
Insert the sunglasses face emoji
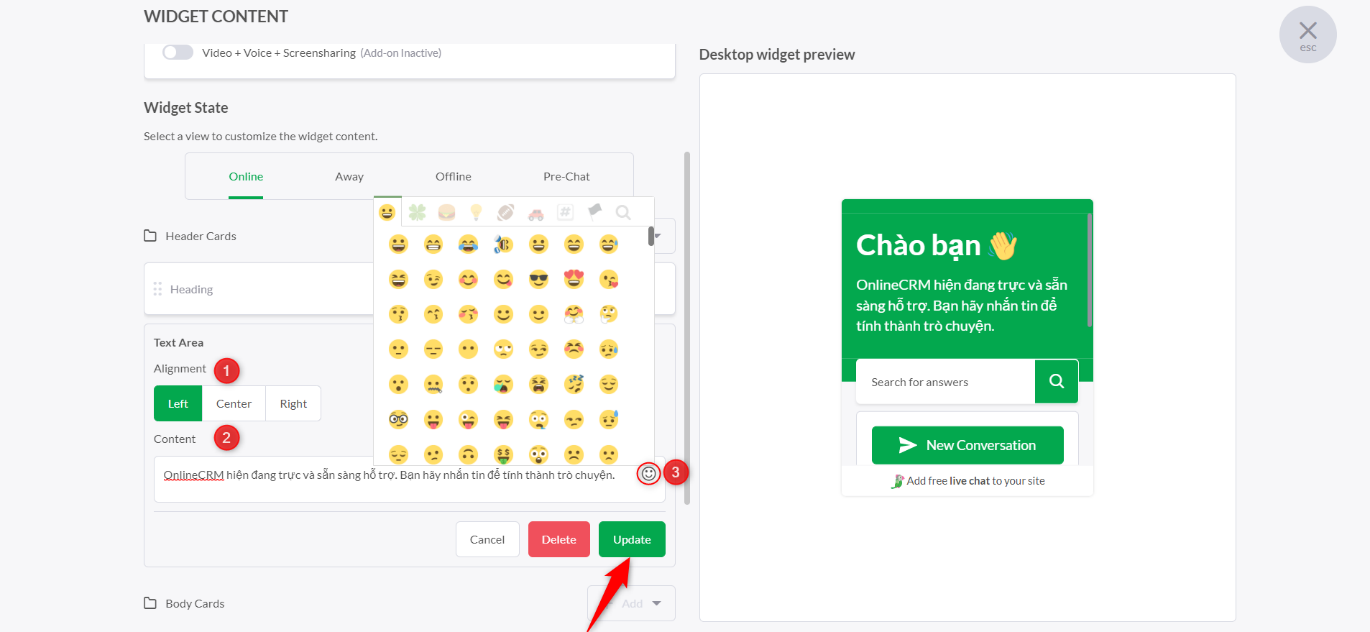point(539,279)
